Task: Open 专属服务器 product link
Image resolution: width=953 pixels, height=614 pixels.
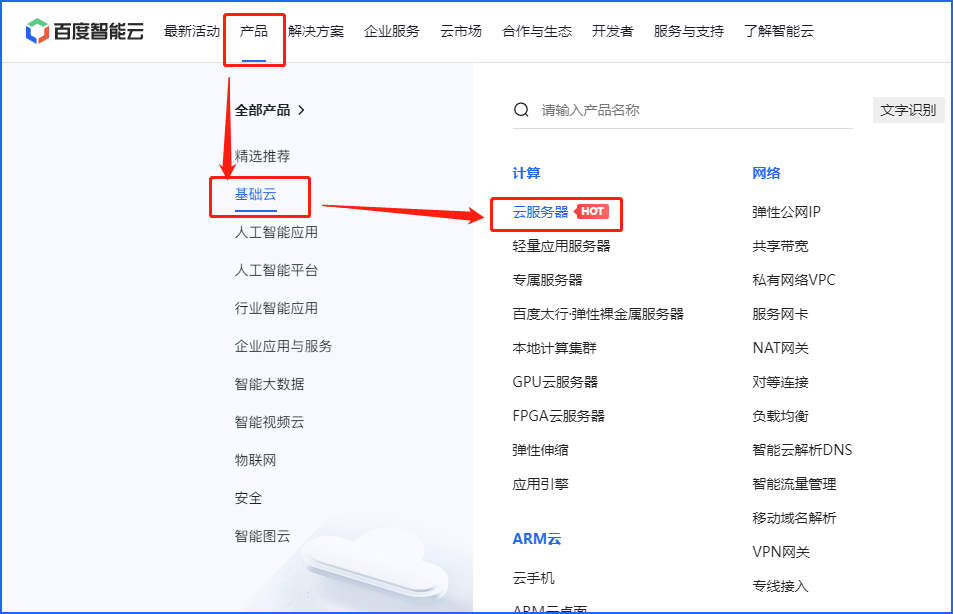Action: point(548,280)
